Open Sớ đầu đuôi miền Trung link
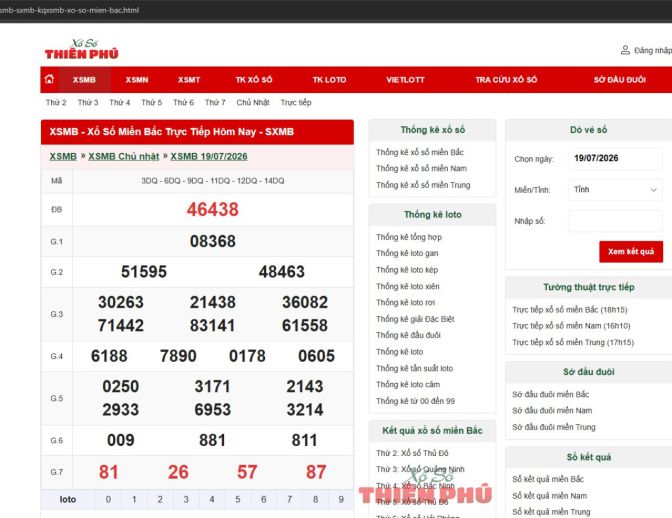Image resolution: width=672 pixels, height=518 pixels. click(554, 427)
